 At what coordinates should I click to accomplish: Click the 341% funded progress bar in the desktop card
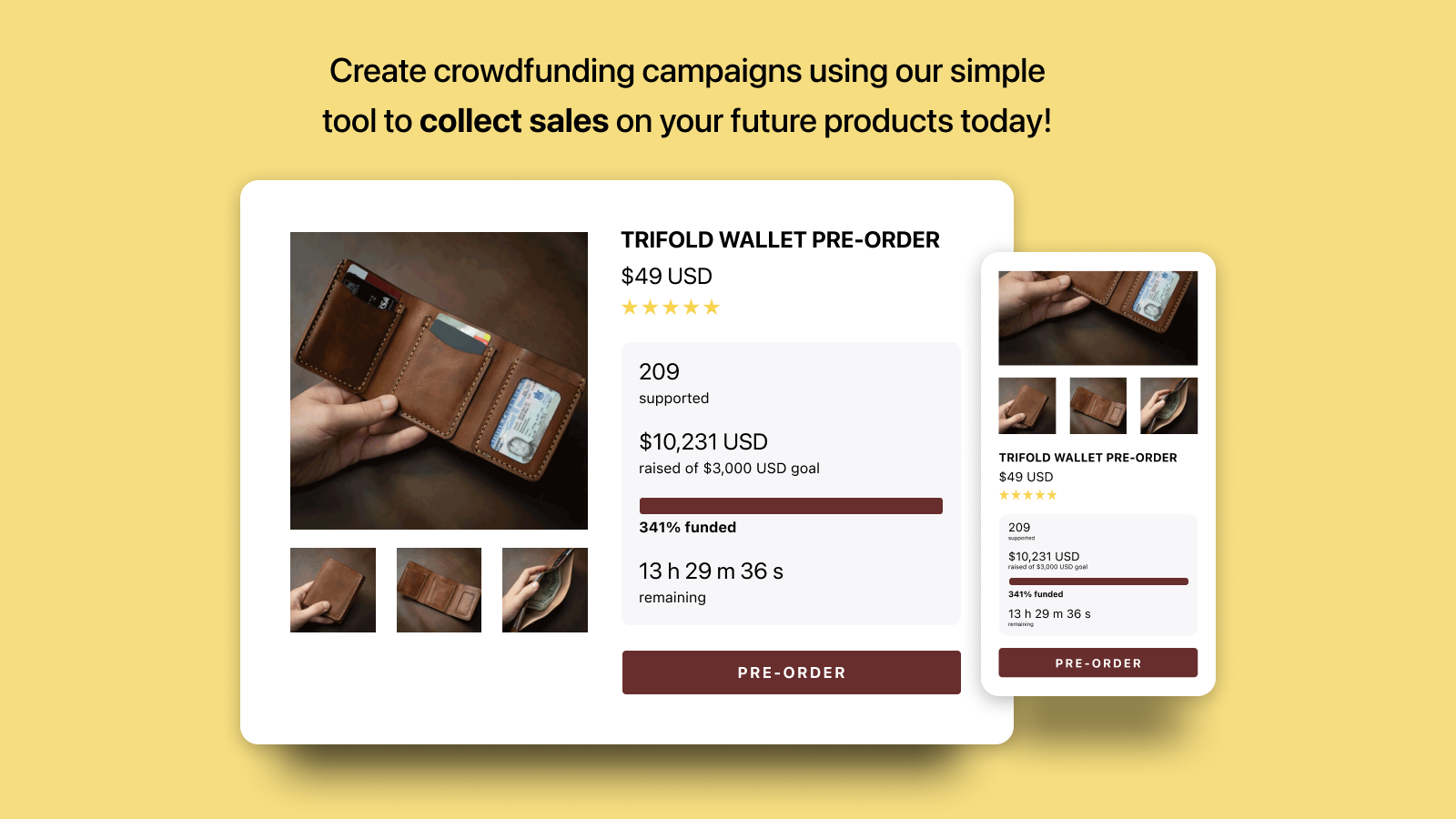click(791, 506)
